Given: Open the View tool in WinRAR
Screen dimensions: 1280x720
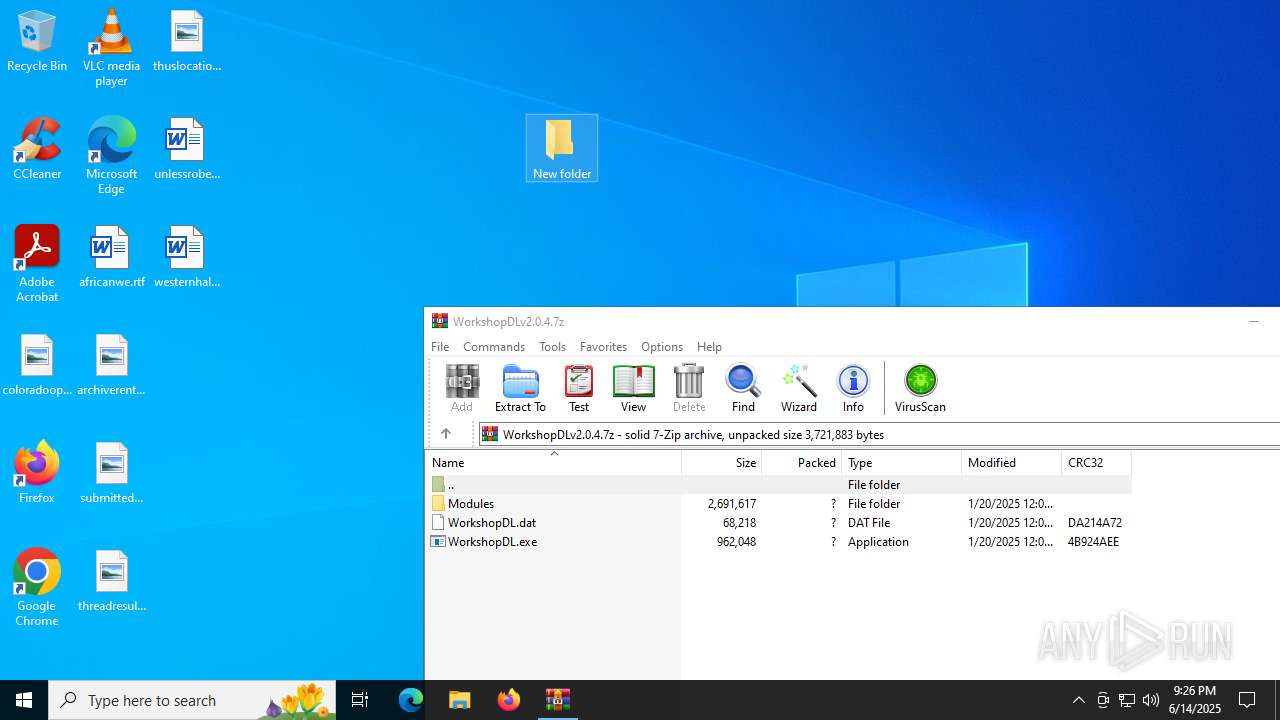Looking at the screenshot, I should [x=633, y=388].
